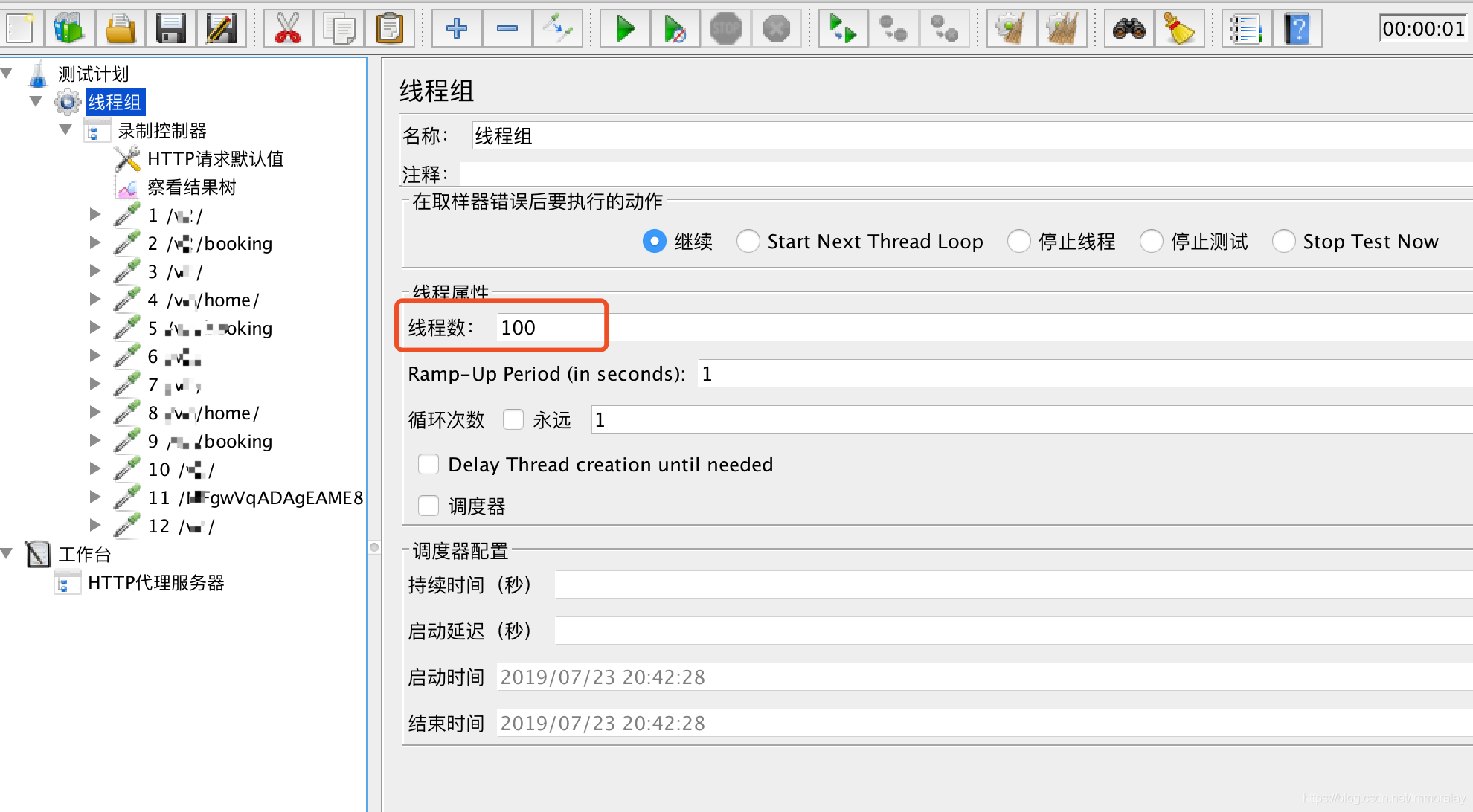This screenshot has width=1473, height=812.
Task: Click the Cut scissors toolbar icon
Action: [x=288, y=29]
